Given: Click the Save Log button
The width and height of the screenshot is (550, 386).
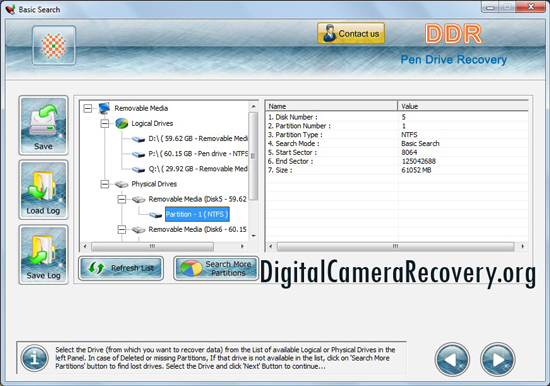Looking at the screenshot, I should [x=43, y=254].
